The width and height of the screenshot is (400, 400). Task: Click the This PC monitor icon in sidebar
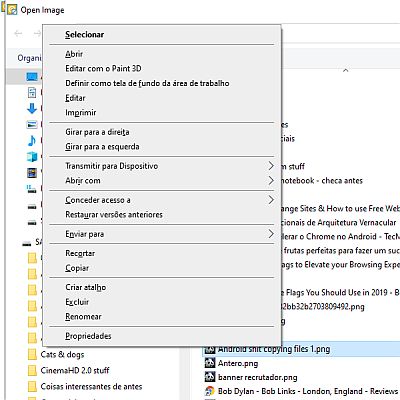32,77
